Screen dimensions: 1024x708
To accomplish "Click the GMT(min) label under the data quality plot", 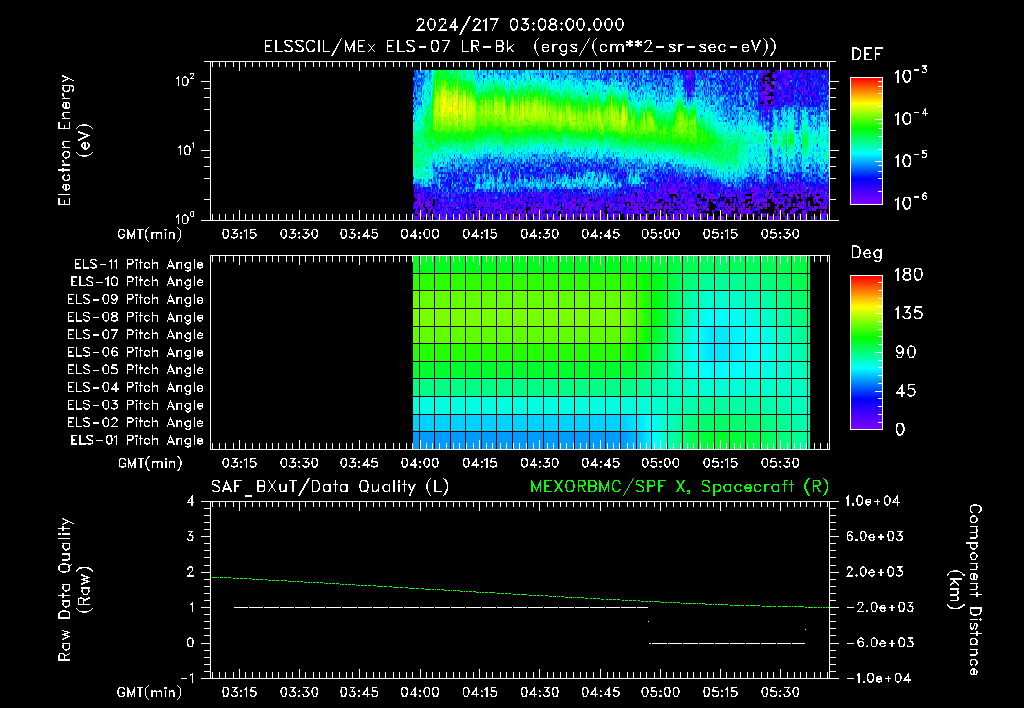I will pyautogui.click(x=150, y=692).
